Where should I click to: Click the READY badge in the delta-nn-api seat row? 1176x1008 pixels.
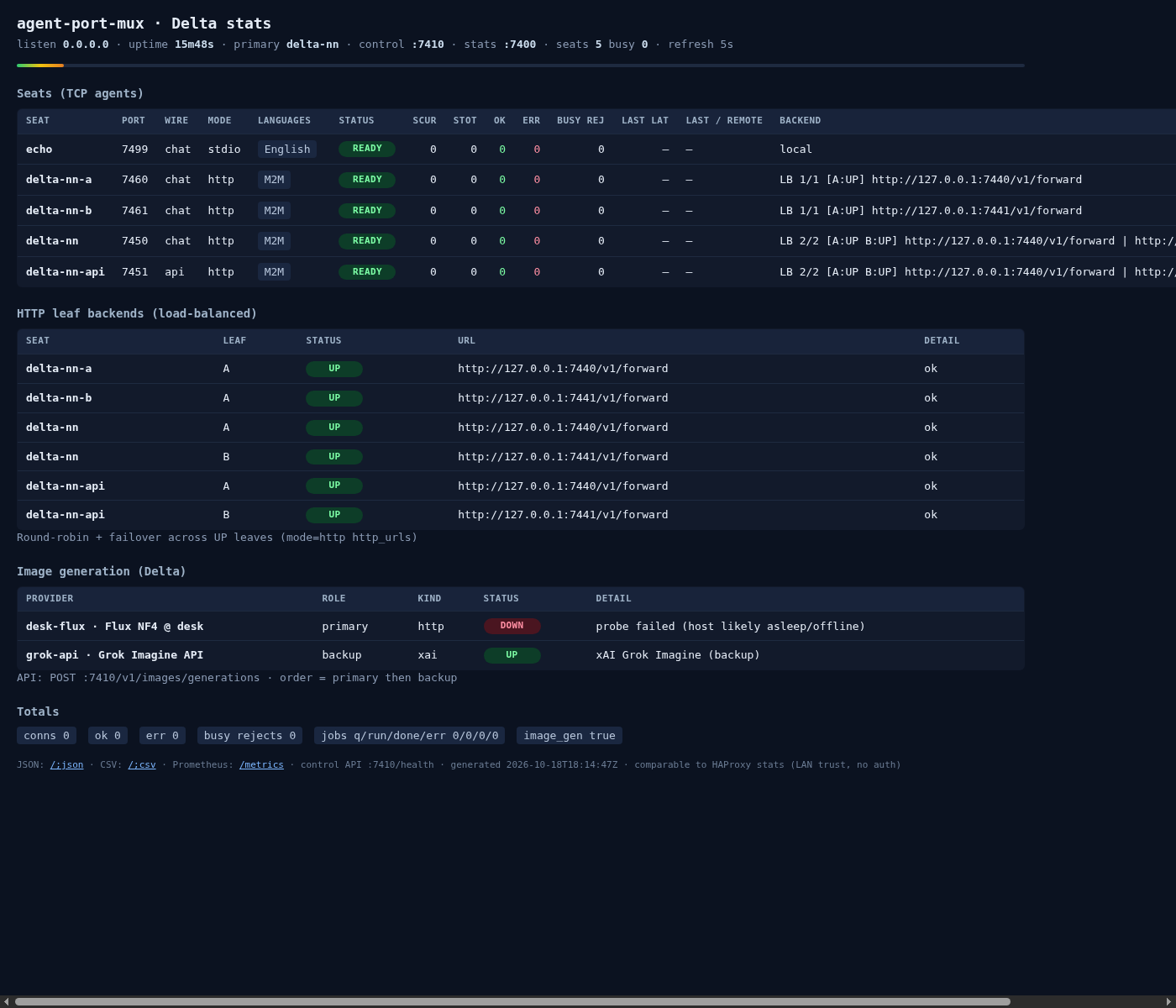[367, 272]
